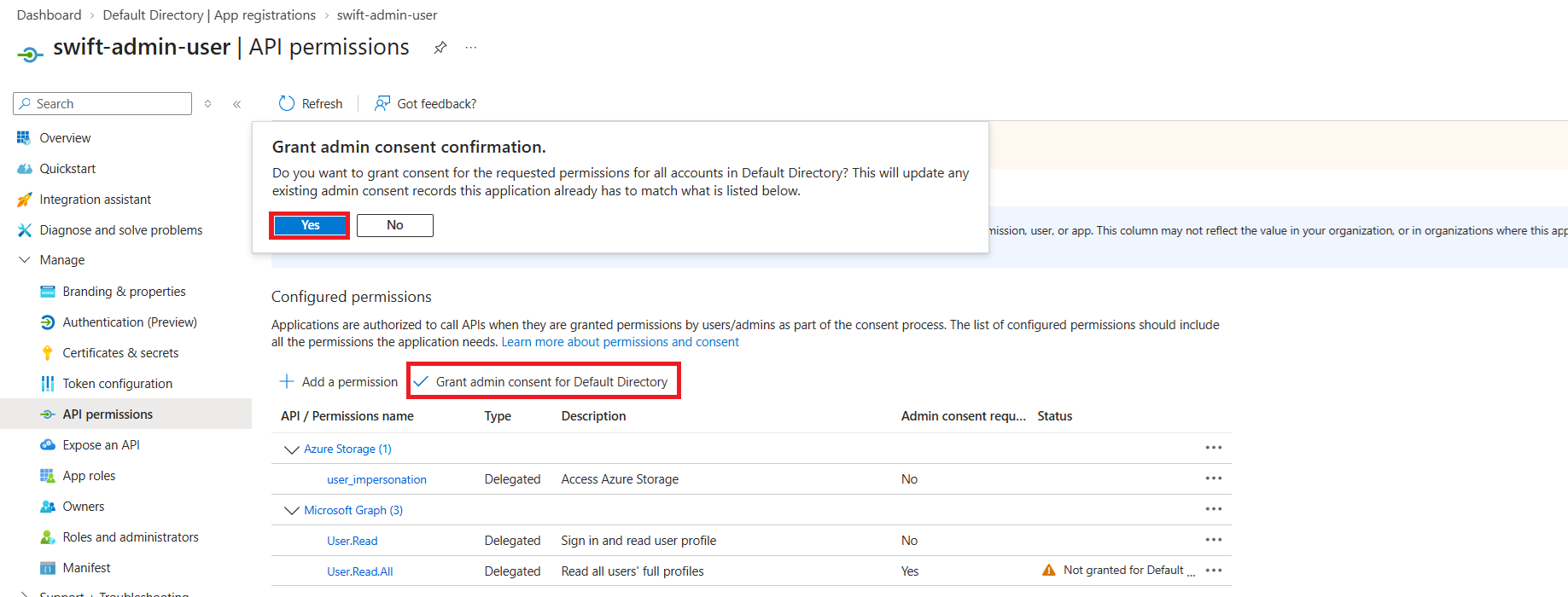Open the ellipsis menu for user_impersonation row

pos(1214,478)
